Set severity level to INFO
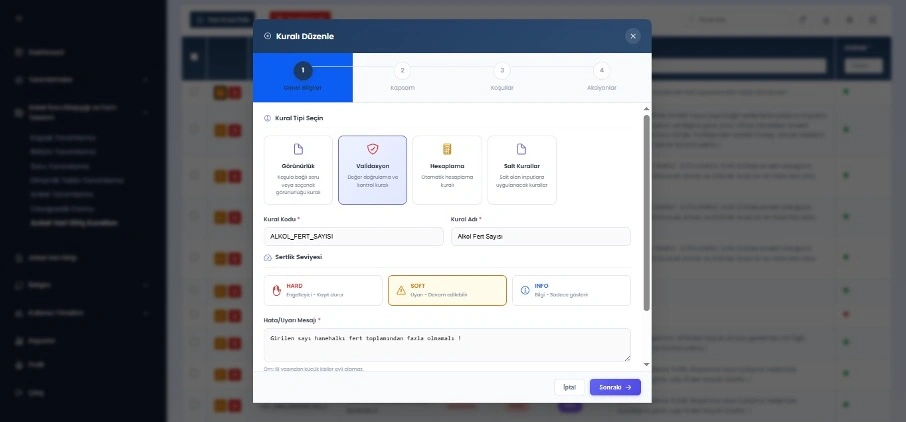The width and height of the screenshot is (906, 422). [x=571, y=290]
